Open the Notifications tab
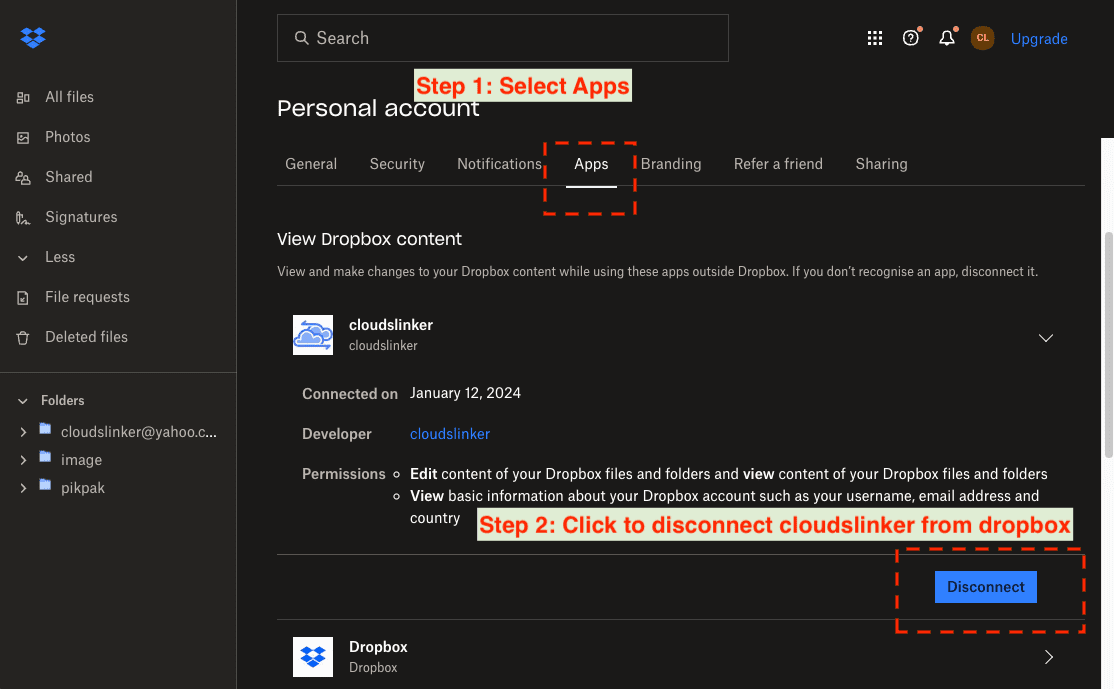1114x689 pixels. (499, 164)
